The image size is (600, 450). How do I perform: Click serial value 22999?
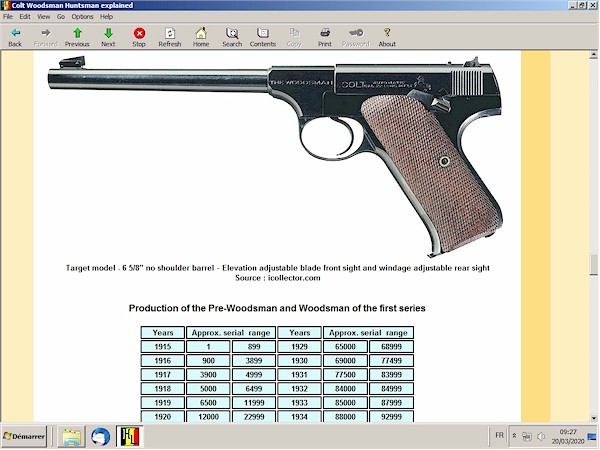pos(254,417)
